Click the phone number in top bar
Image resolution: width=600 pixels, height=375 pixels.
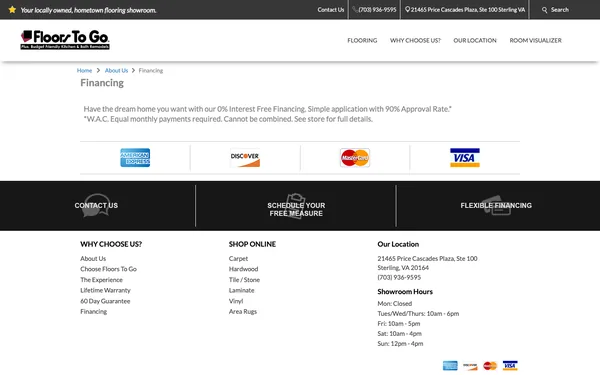click(x=377, y=10)
